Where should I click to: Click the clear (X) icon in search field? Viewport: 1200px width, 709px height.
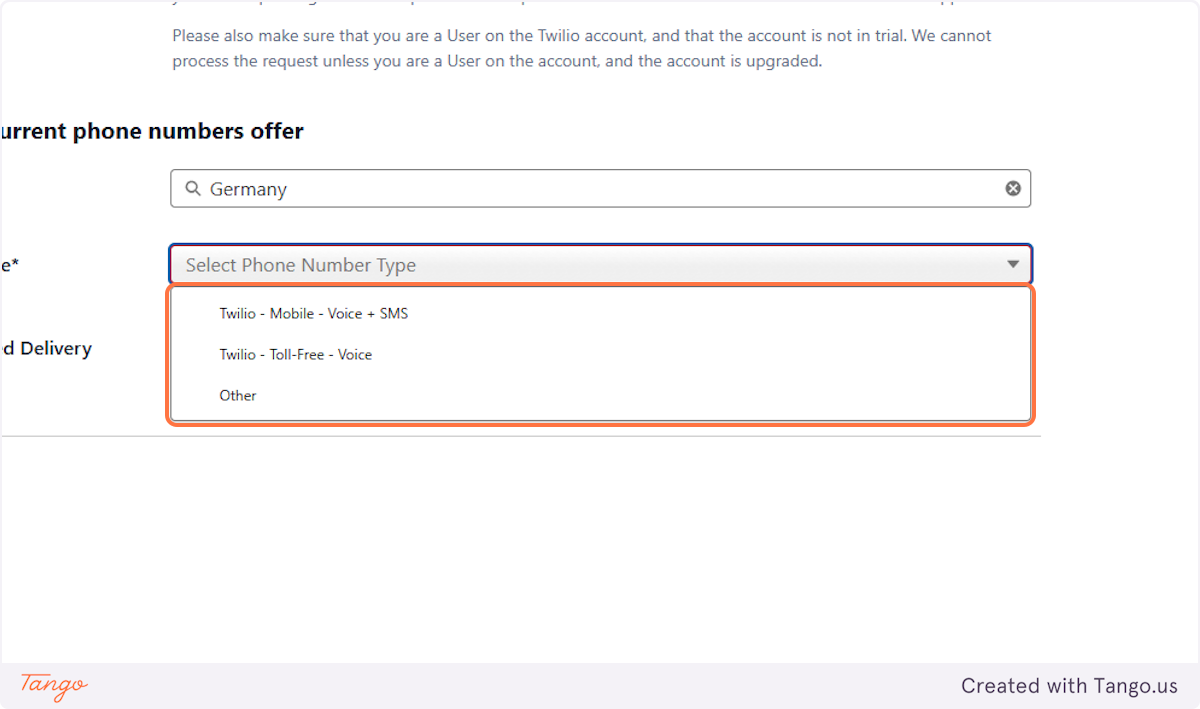click(x=1013, y=188)
